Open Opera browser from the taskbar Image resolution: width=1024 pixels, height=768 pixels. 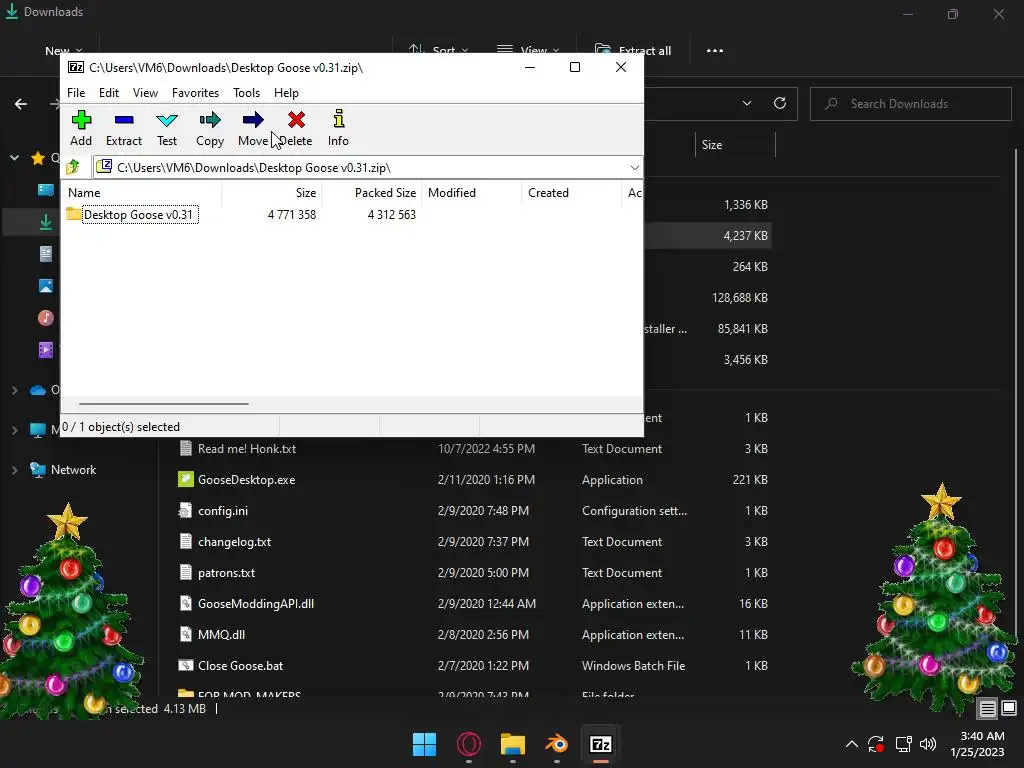469,744
